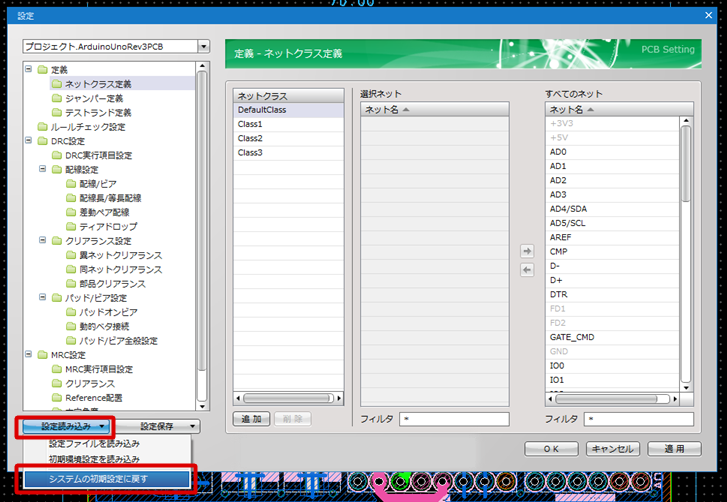
Task: Click the all-nets list scrollbar down arrow
Action: (686, 388)
